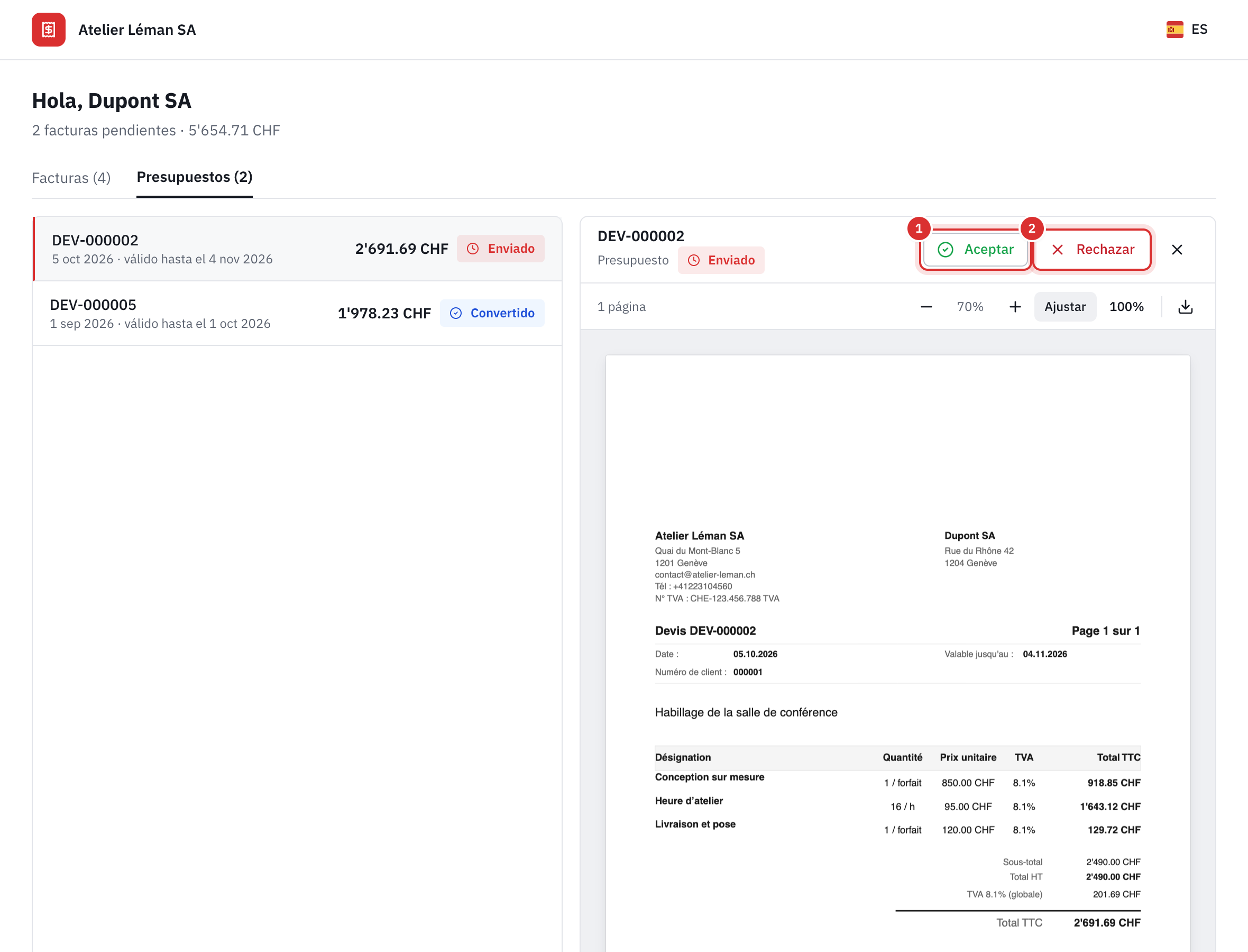Screen dimensions: 1248x952
Task: Click the 70% zoom level value
Action: click(970, 307)
